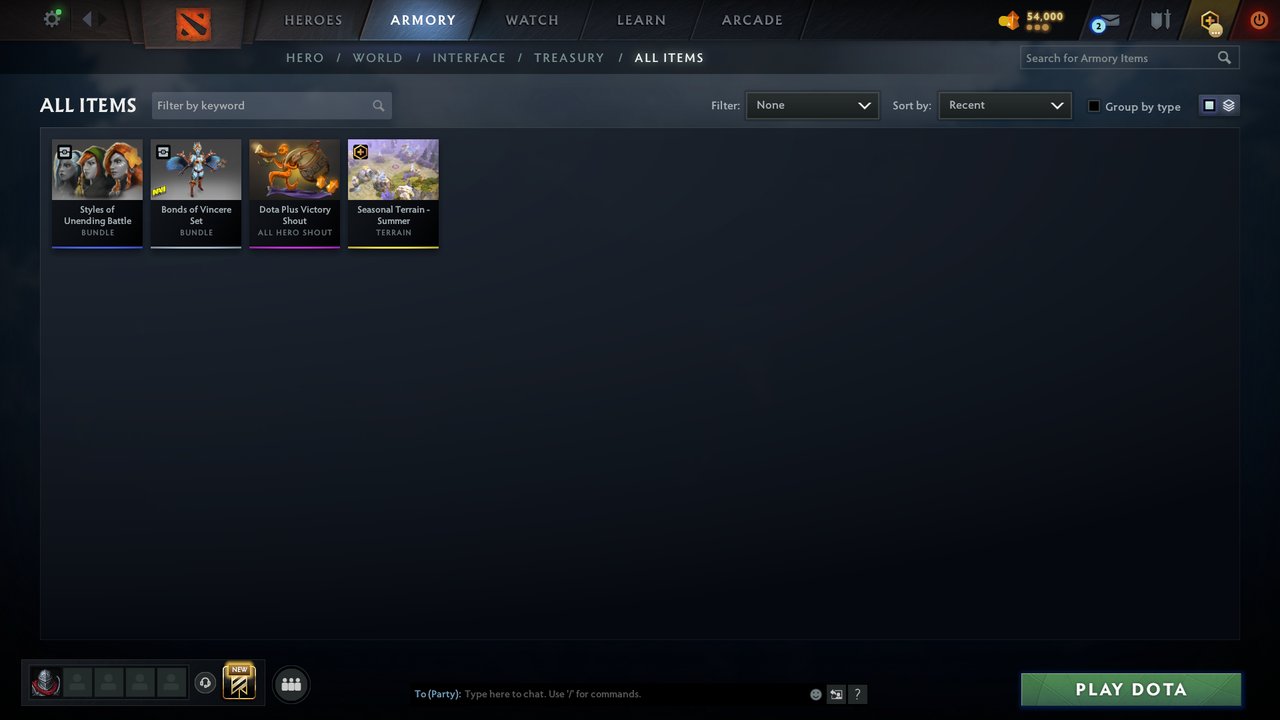1280x720 pixels.
Task: Click the chat popout window icon
Action: [x=836, y=694]
